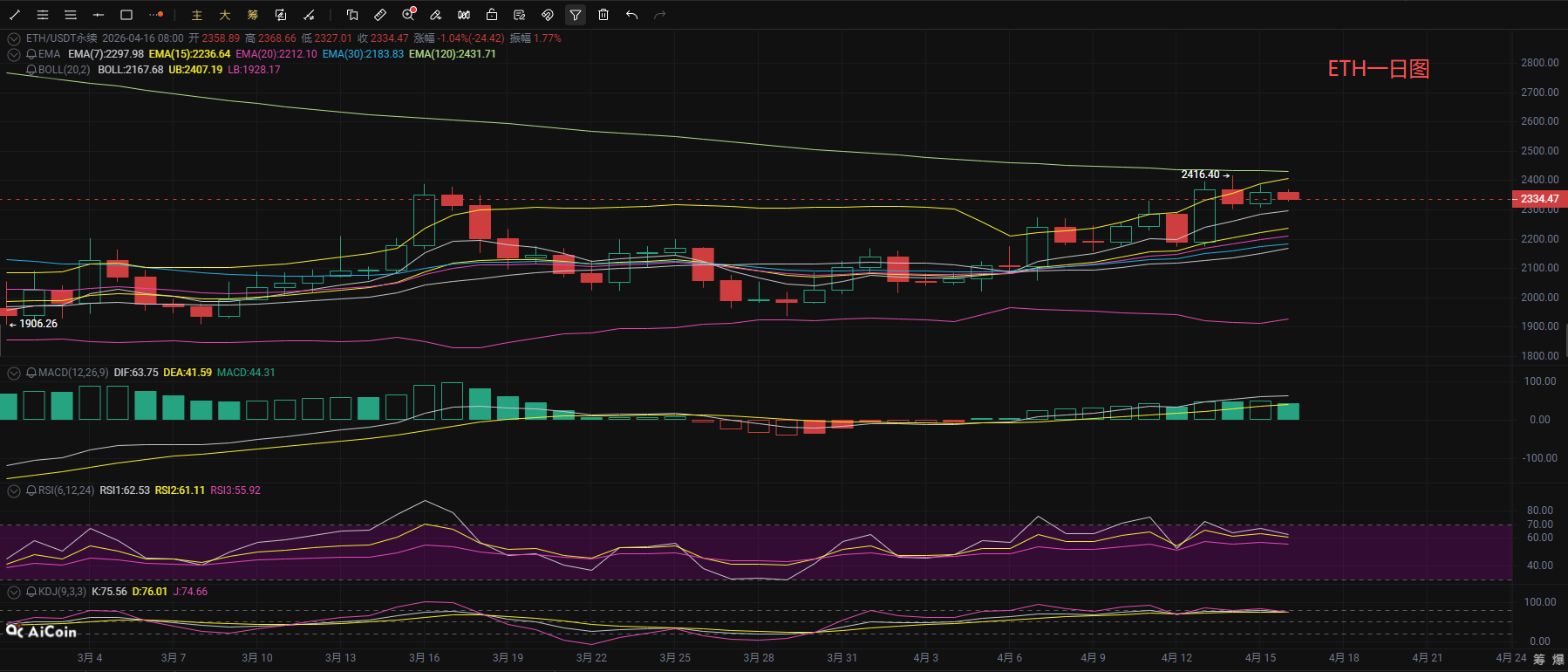Undo the last drawing action
Image resolution: width=1568 pixels, height=672 pixels.
pyautogui.click(x=631, y=15)
